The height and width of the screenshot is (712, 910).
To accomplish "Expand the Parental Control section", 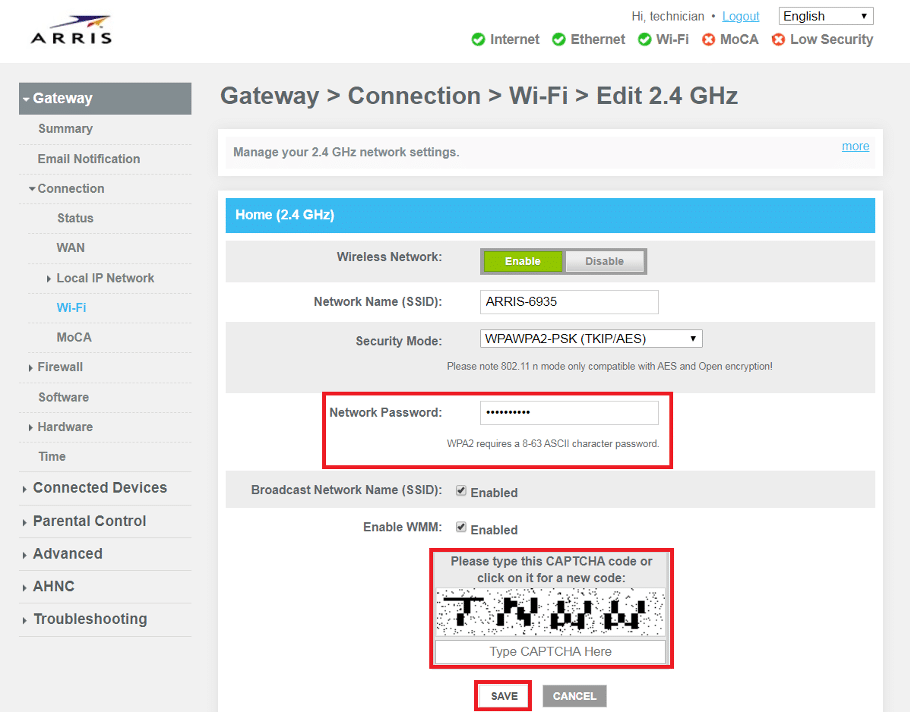I will [84, 521].
